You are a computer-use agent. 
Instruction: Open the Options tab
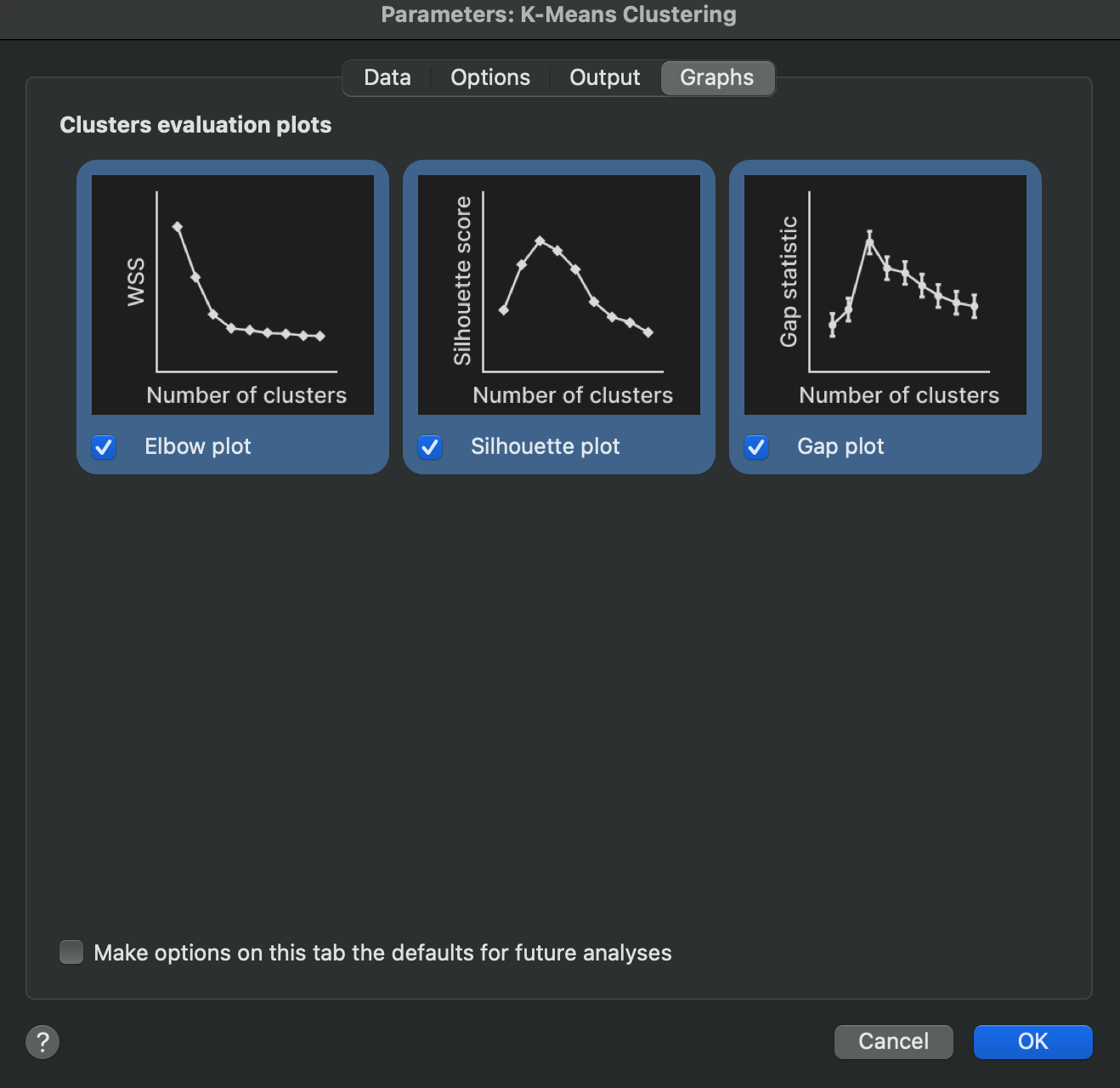pos(490,78)
